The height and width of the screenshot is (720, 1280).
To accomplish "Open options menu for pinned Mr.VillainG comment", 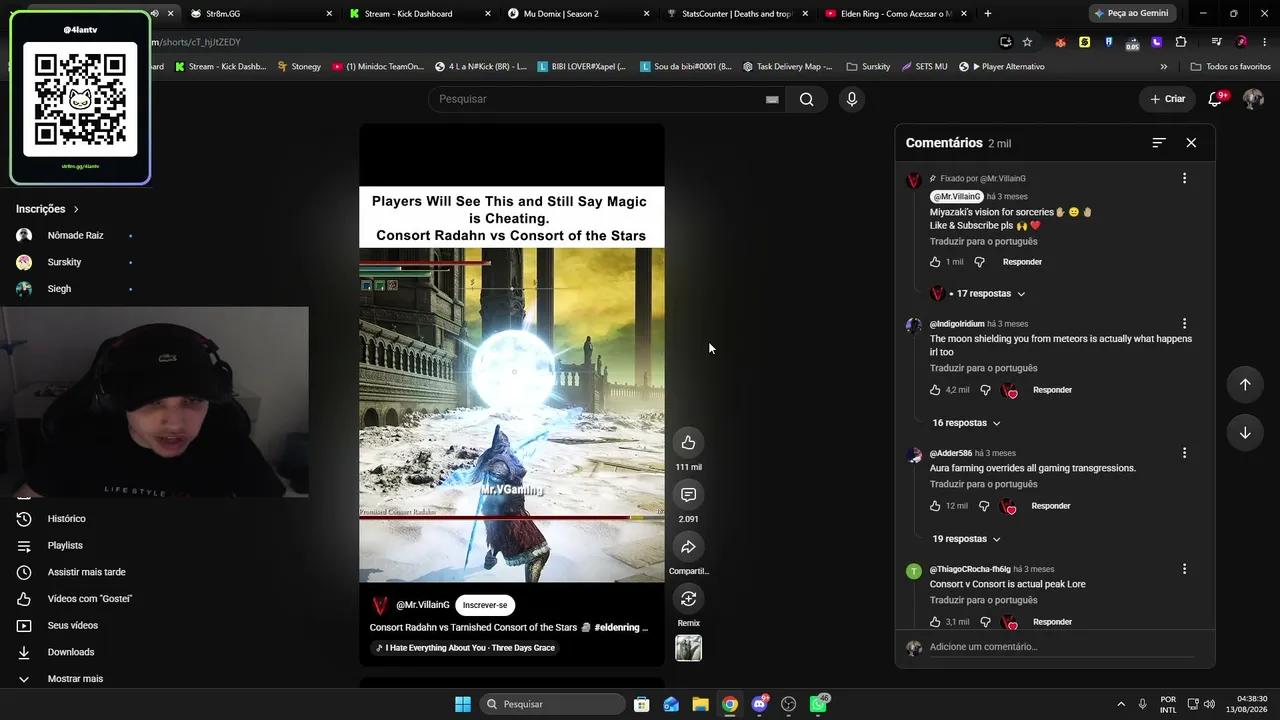I will click(x=1185, y=178).
